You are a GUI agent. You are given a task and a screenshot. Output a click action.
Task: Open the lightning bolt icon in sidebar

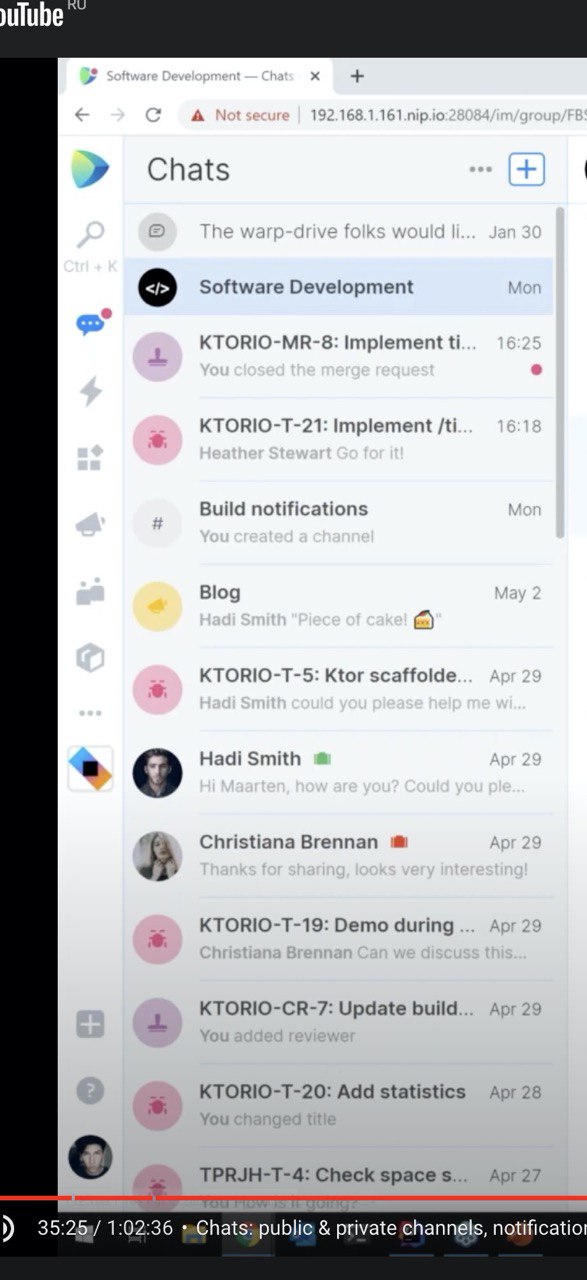pyautogui.click(x=90, y=391)
